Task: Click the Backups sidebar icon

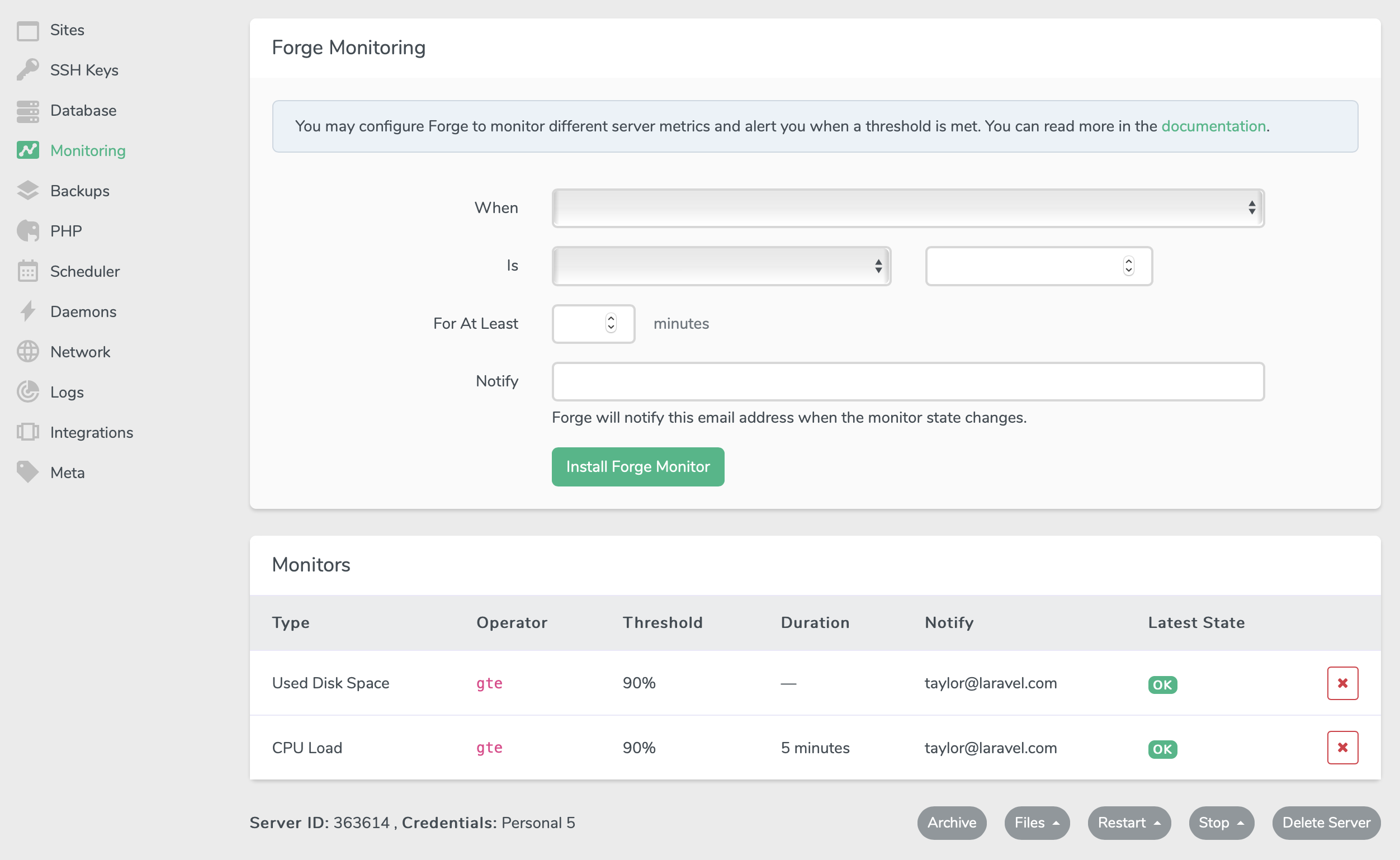Action: [x=28, y=190]
